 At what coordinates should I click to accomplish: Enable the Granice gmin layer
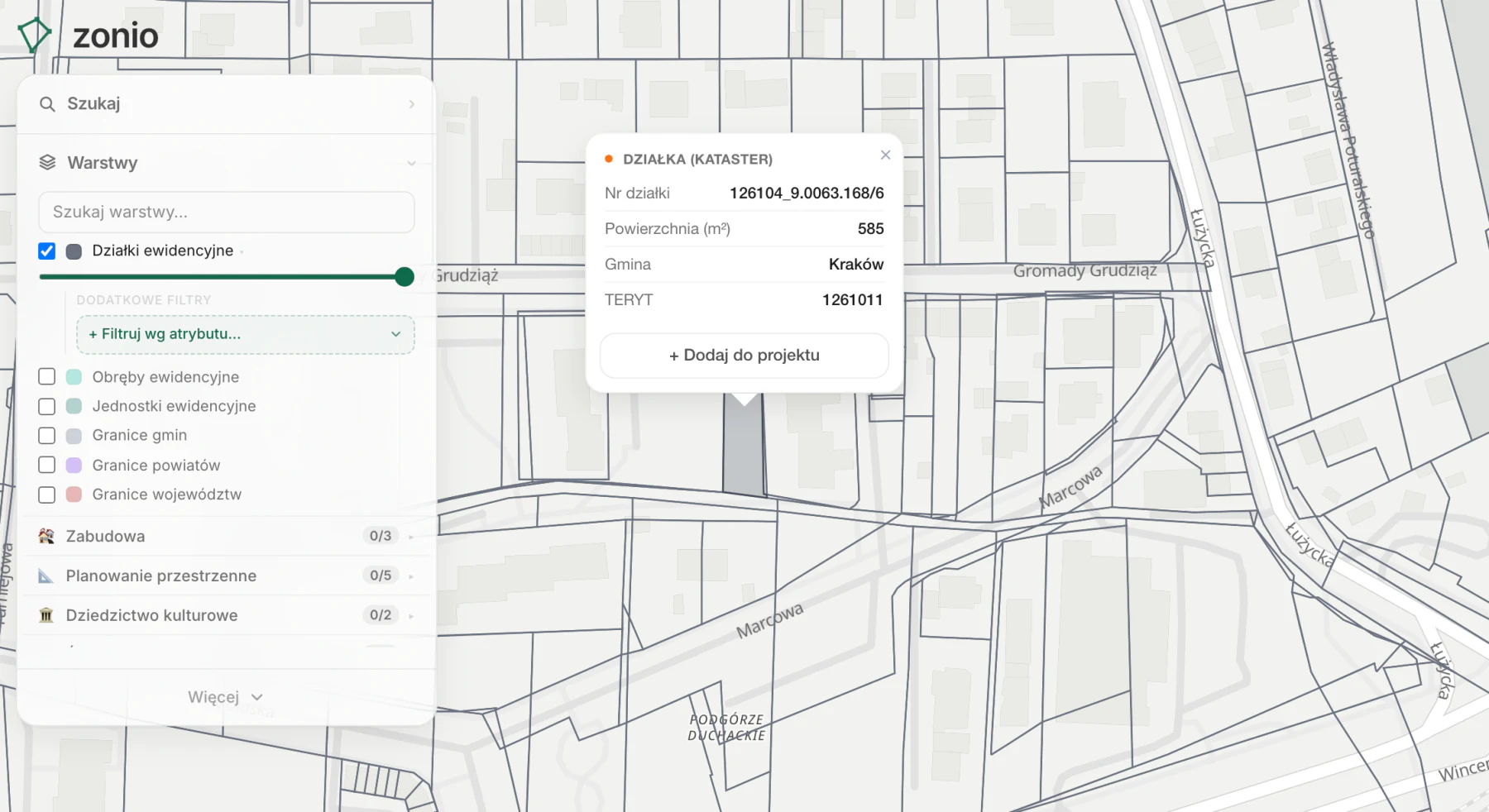(47, 436)
